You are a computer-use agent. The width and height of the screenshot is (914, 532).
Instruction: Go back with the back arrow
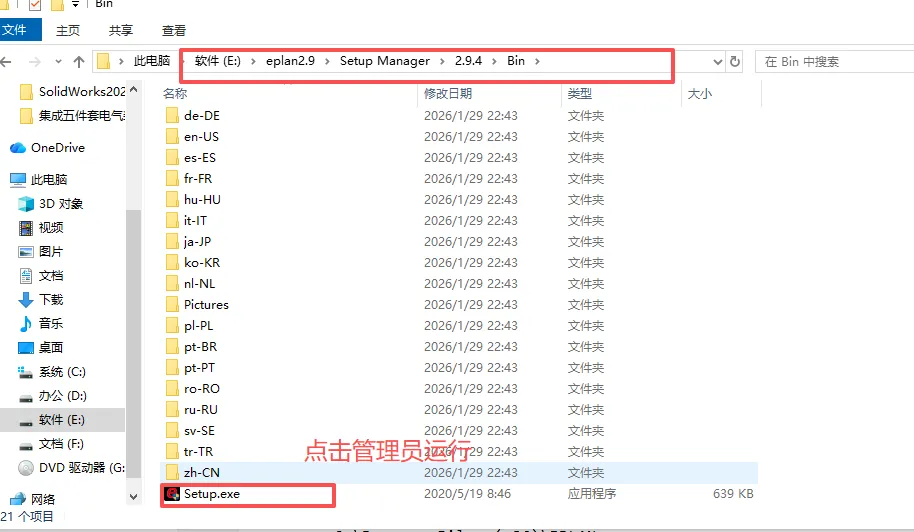coord(6,61)
